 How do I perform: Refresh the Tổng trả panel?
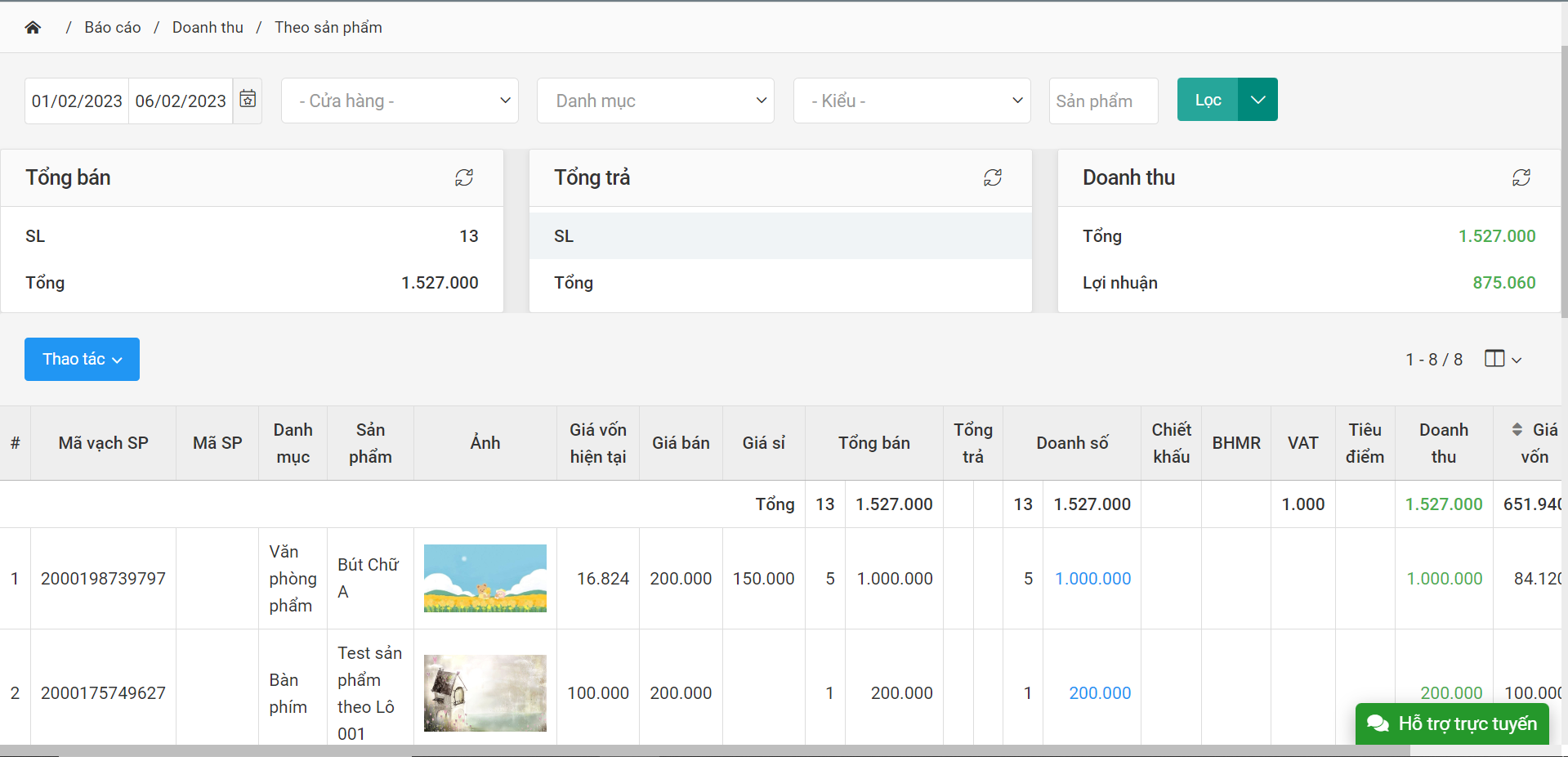tap(993, 177)
